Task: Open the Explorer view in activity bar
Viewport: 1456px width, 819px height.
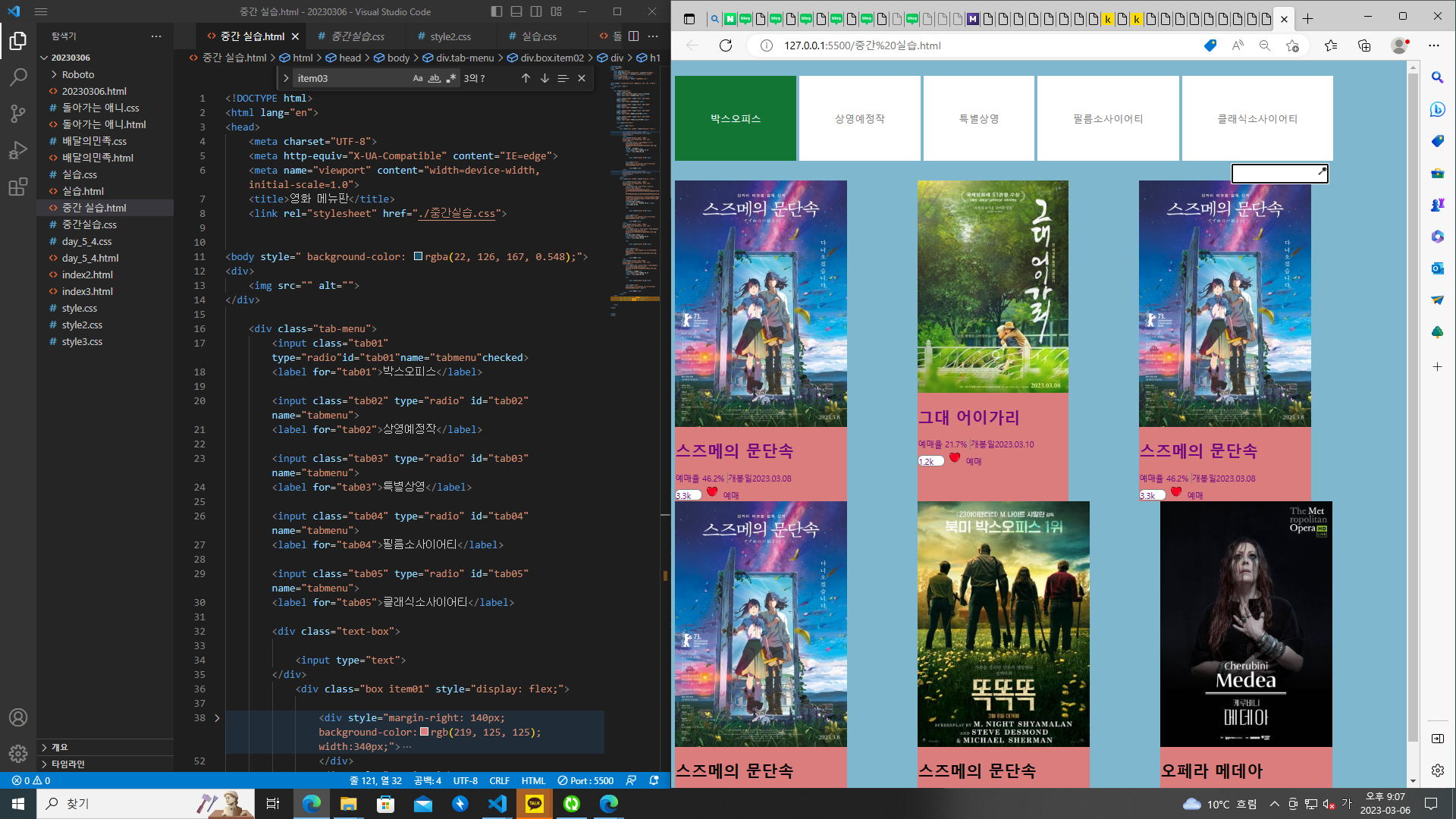Action: click(x=18, y=41)
